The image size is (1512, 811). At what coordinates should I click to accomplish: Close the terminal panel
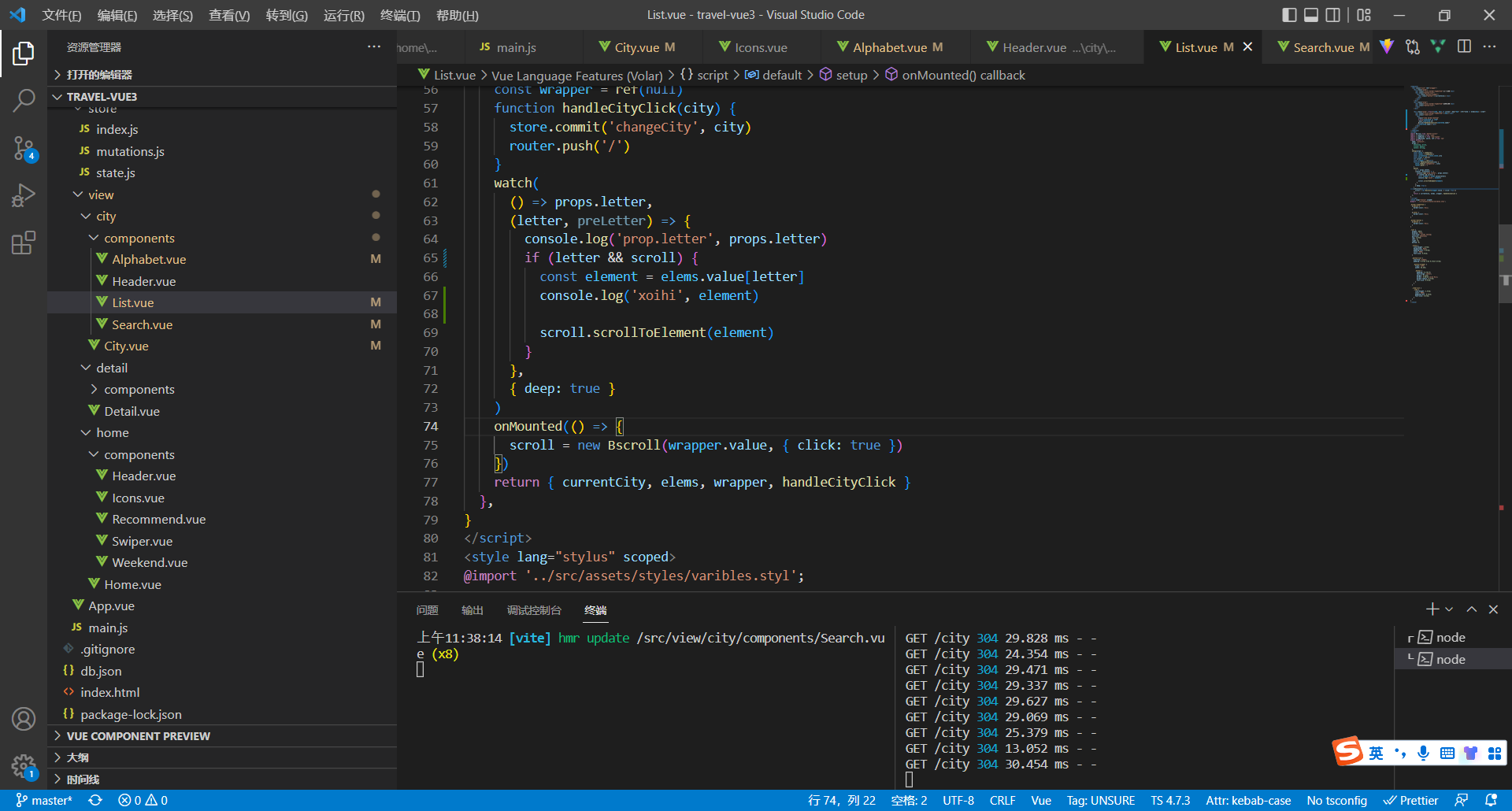pyautogui.click(x=1493, y=609)
